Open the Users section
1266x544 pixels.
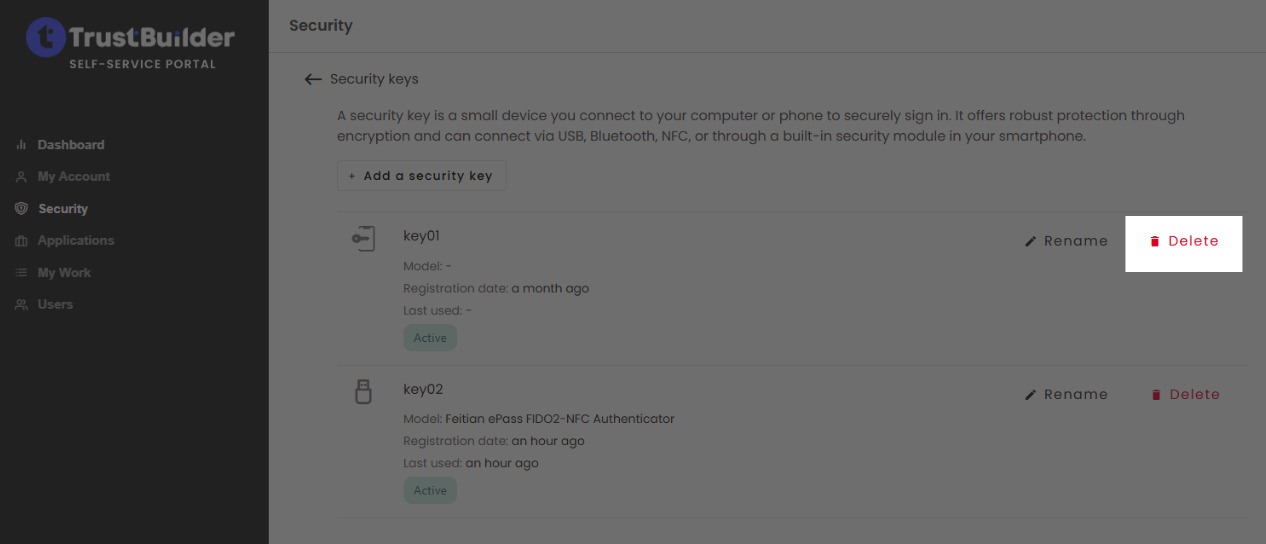55,305
